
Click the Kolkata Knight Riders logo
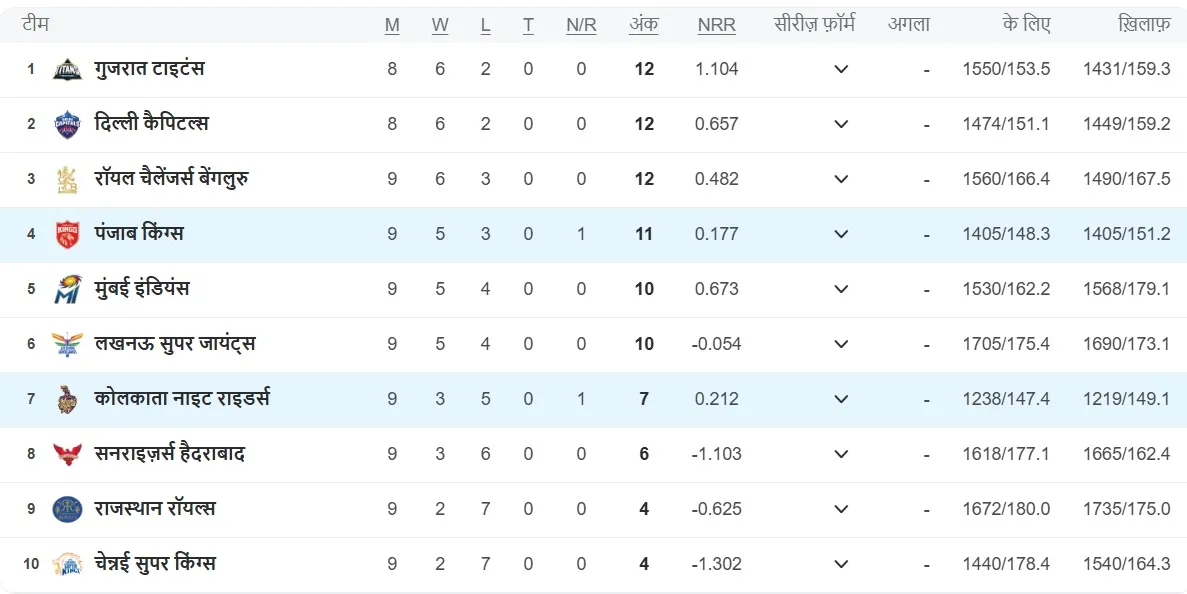[x=67, y=399]
